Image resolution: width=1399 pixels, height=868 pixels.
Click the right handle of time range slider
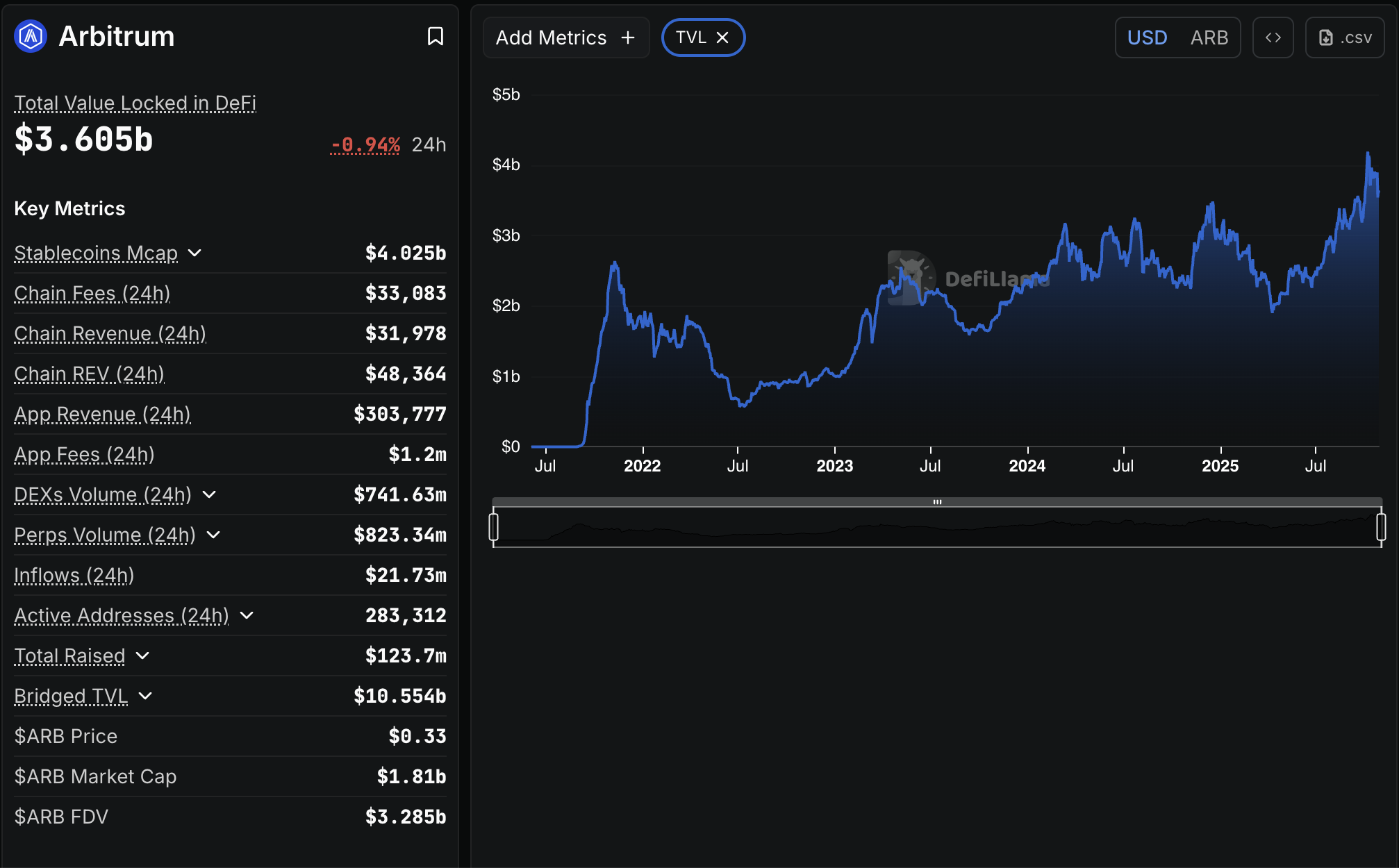point(1381,526)
